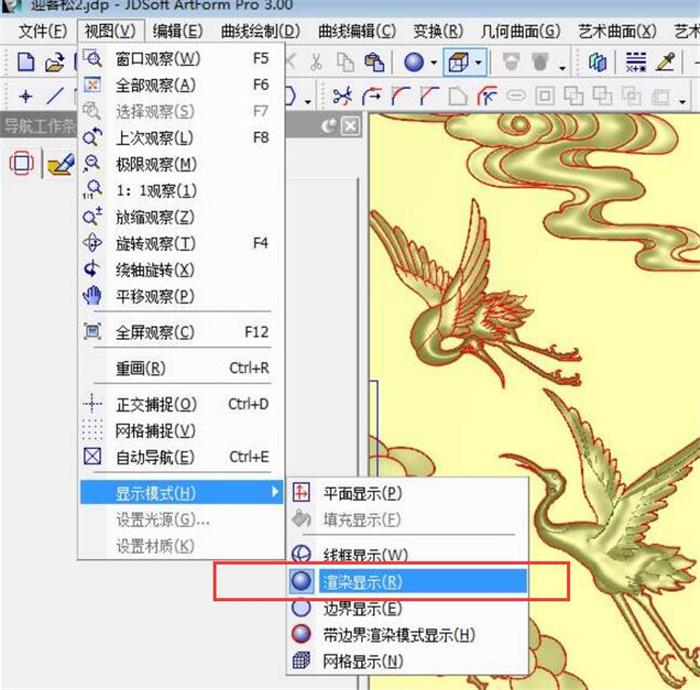Viewport: 700px width, 690px height.
Task: Click the striped lines icon beside eyedropper
Action: coord(636,62)
